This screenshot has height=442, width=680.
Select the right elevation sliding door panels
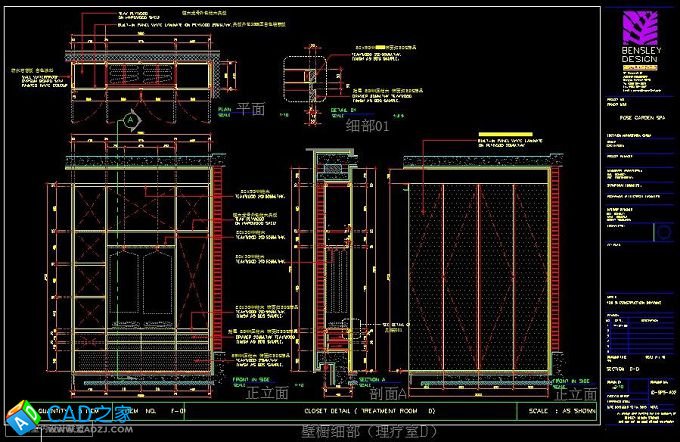click(480, 270)
